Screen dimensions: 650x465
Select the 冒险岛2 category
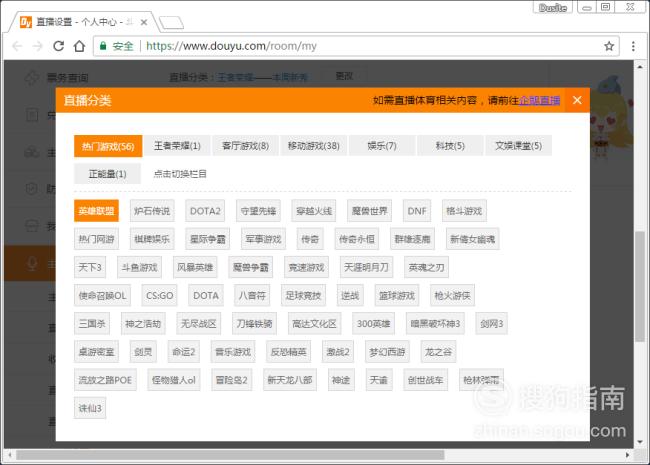pos(231,380)
